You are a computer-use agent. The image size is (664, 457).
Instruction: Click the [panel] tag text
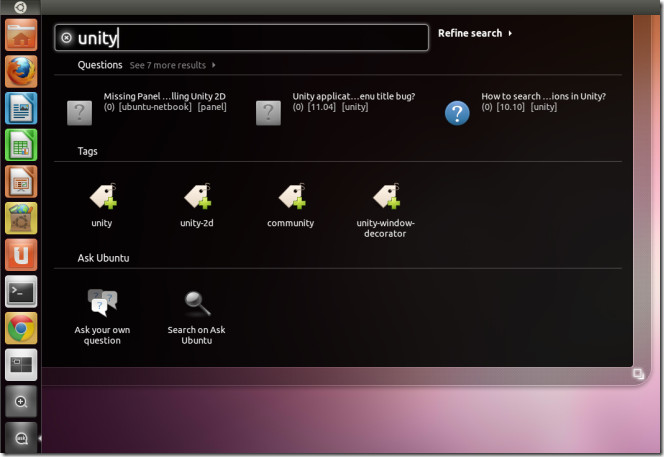click(x=212, y=107)
